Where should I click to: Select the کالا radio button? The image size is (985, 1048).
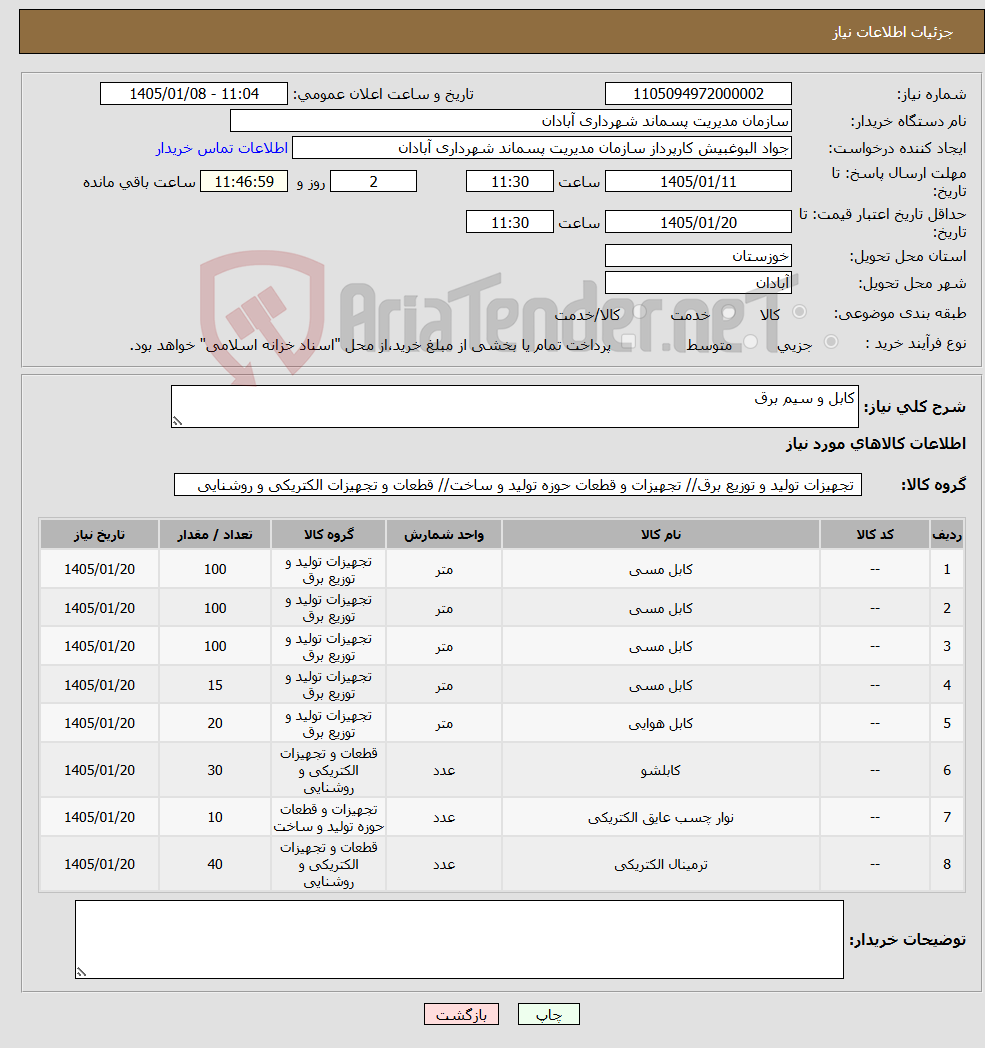pos(799,312)
